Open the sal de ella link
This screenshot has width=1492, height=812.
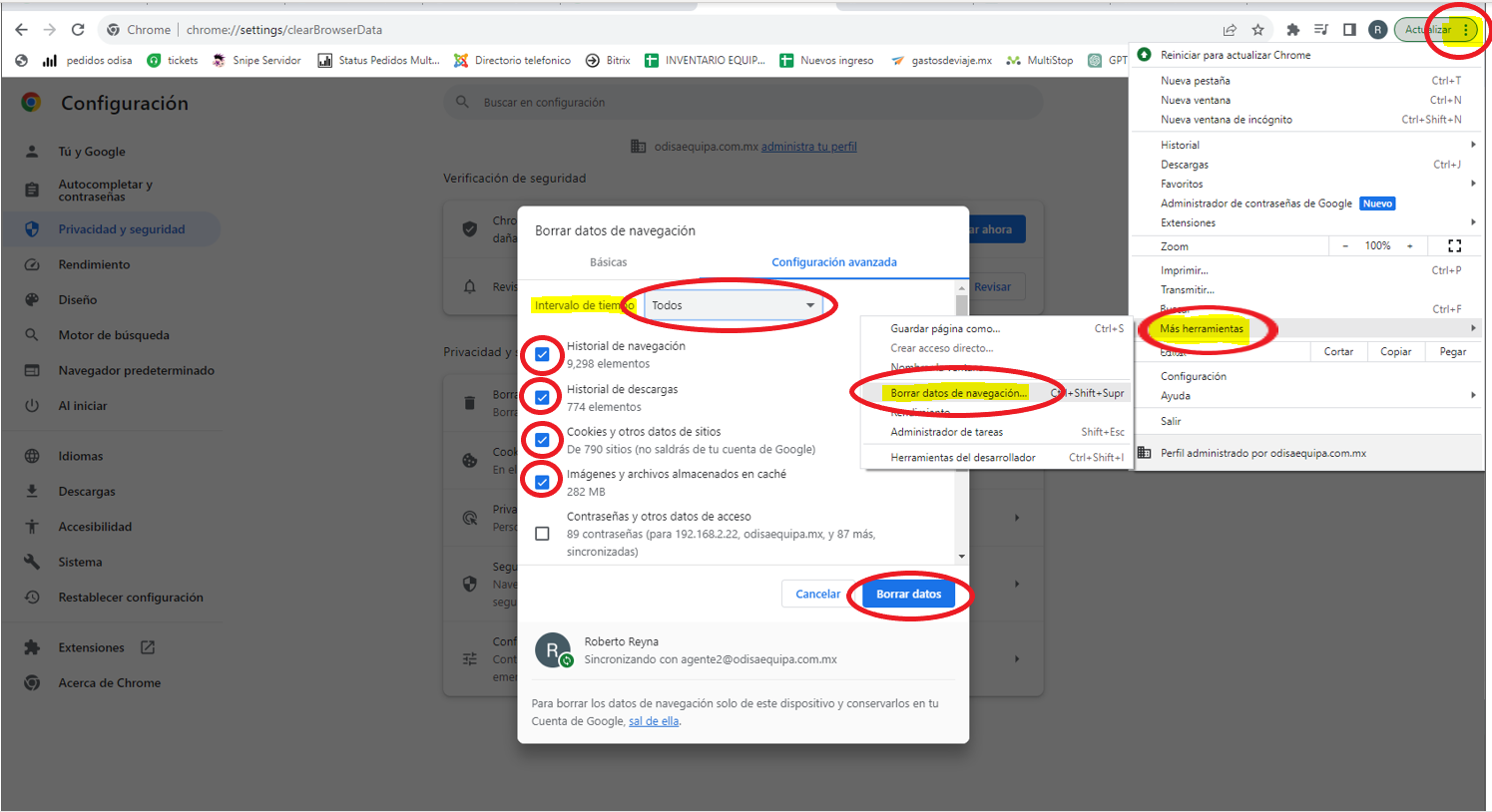click(654, 721)
